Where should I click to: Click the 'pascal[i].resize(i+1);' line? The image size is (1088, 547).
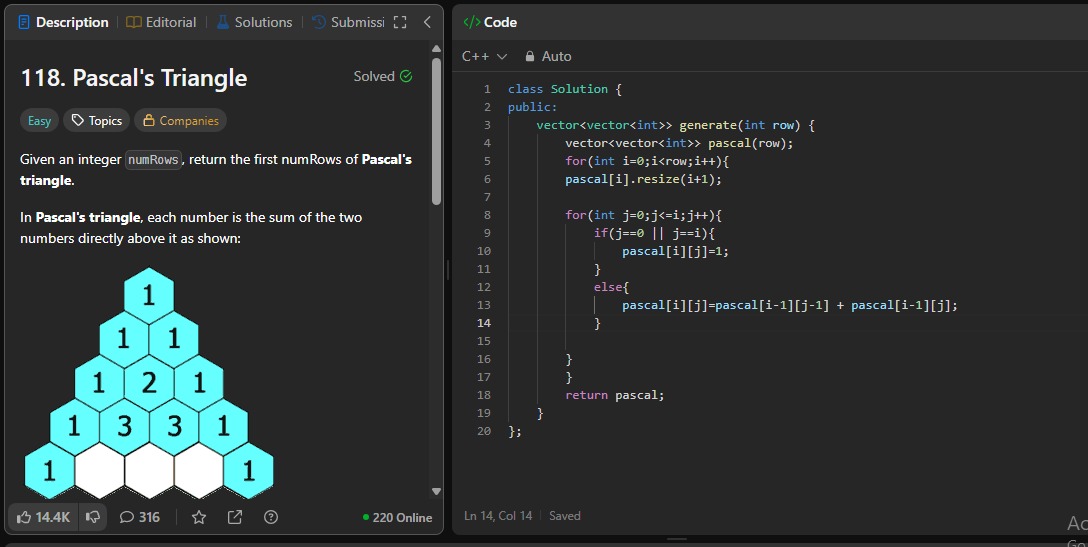(643, 179)
